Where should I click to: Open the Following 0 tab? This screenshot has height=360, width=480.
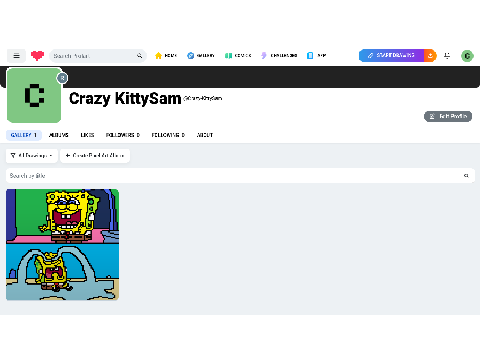(168, 135)
